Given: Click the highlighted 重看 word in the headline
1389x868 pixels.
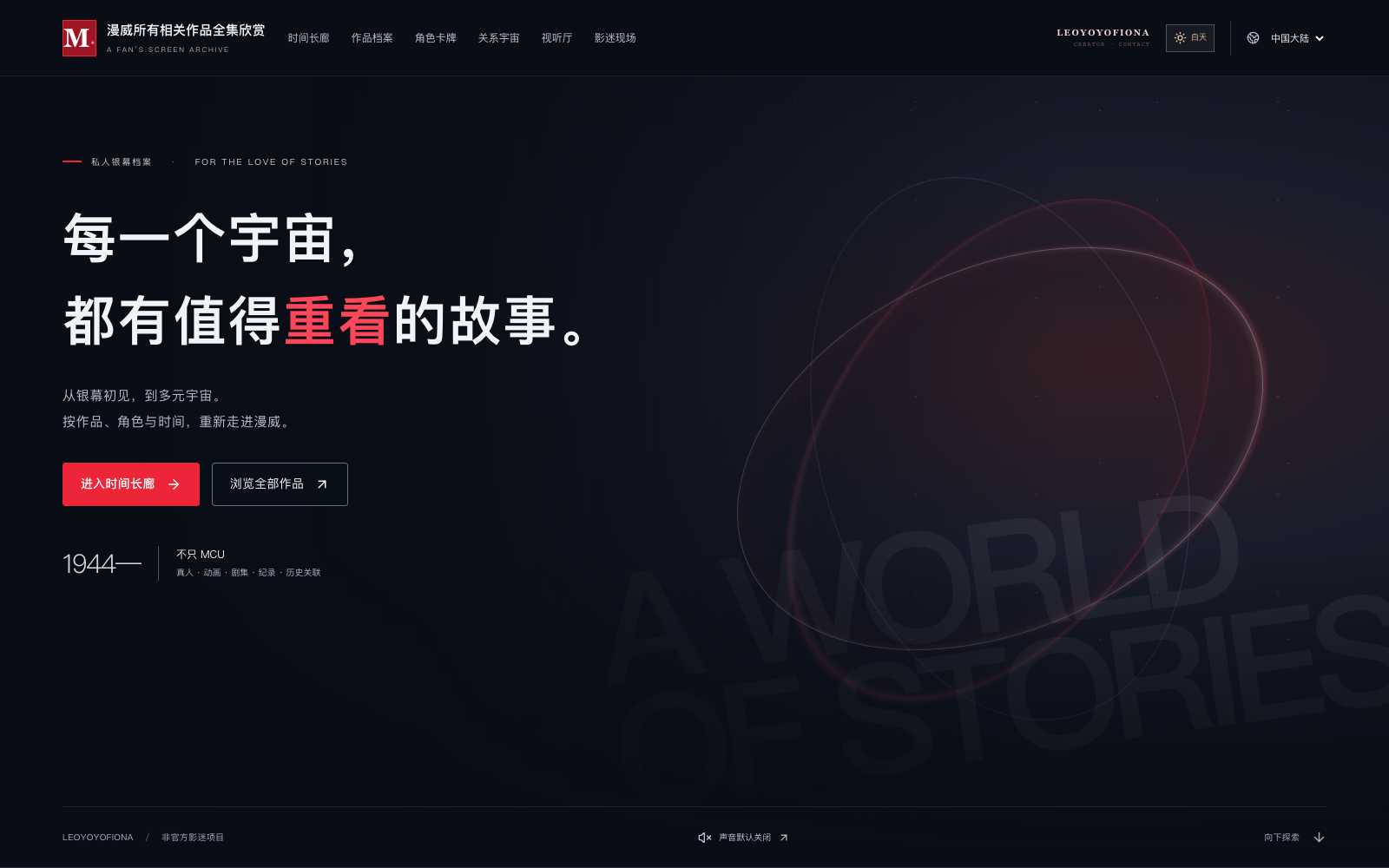Looking at the screenshot, I should click(x=336, y=321).
